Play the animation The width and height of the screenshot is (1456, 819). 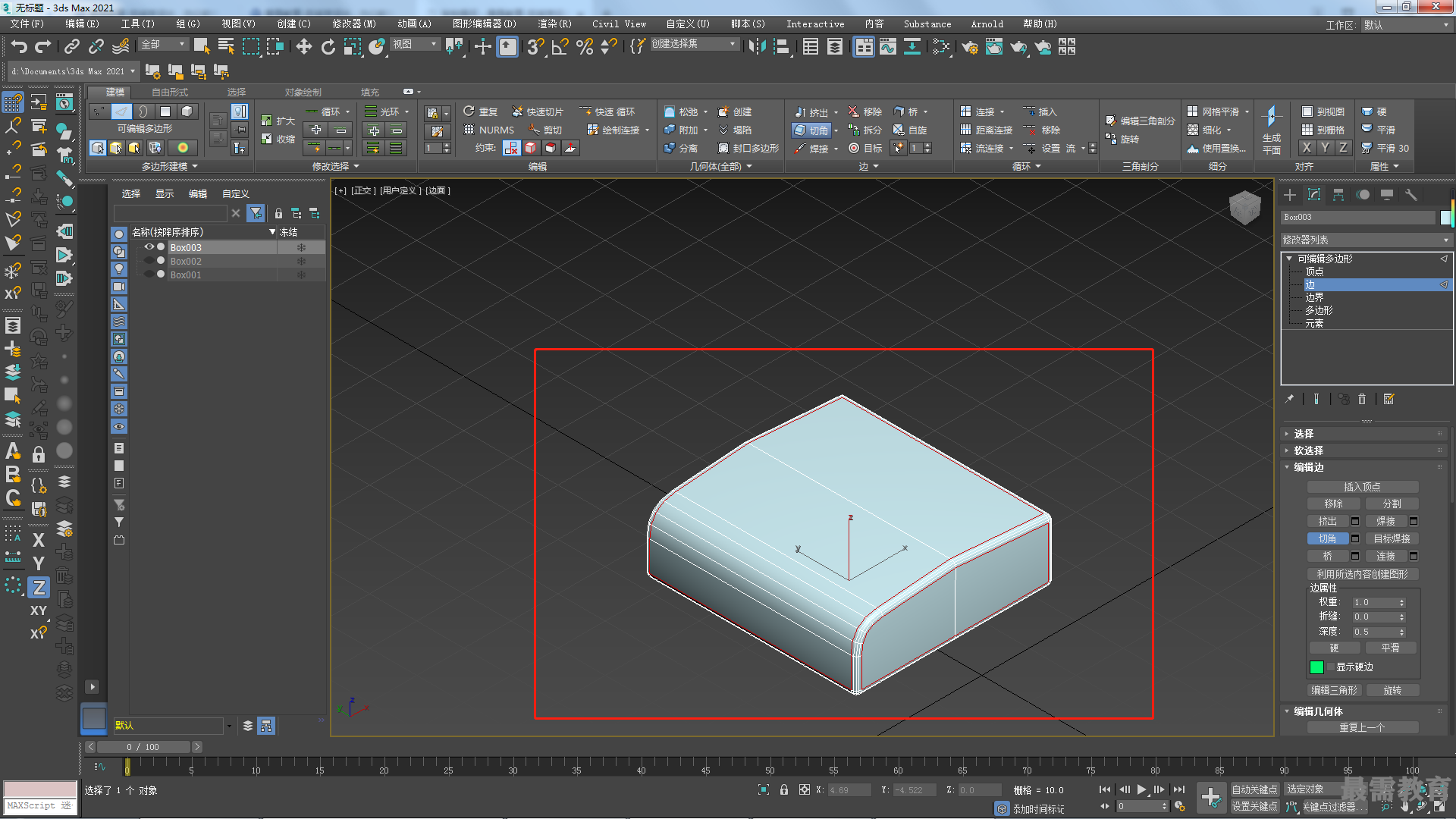1142,789
